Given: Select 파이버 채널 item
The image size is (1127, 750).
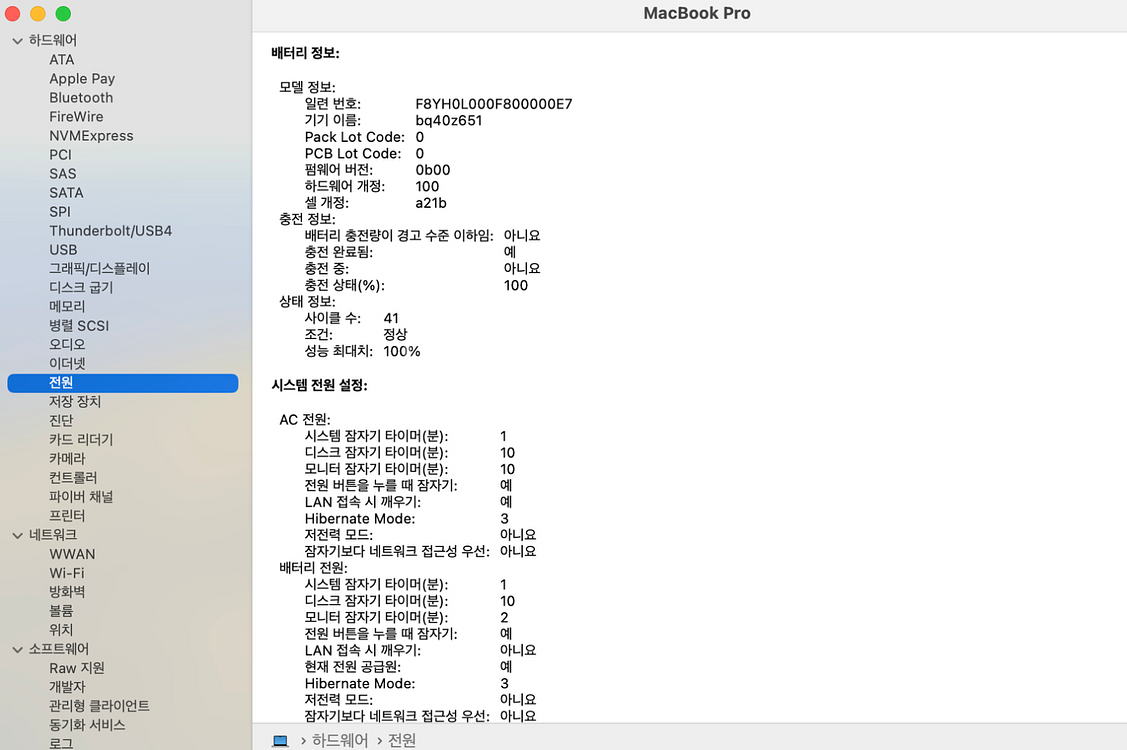Looking at the screenshot, I should (x=81, y=497).
